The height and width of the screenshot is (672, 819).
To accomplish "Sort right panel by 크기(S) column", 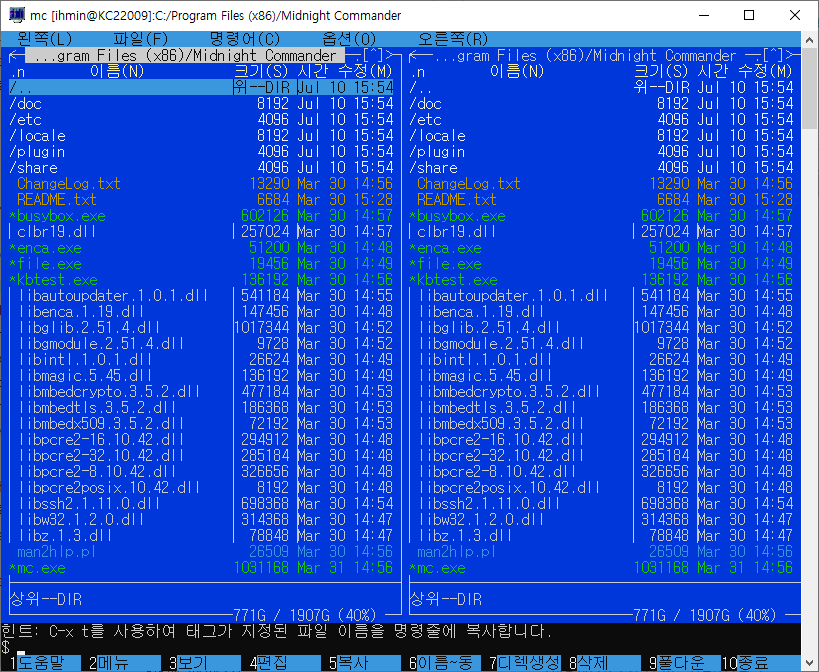I will [661, 71].
